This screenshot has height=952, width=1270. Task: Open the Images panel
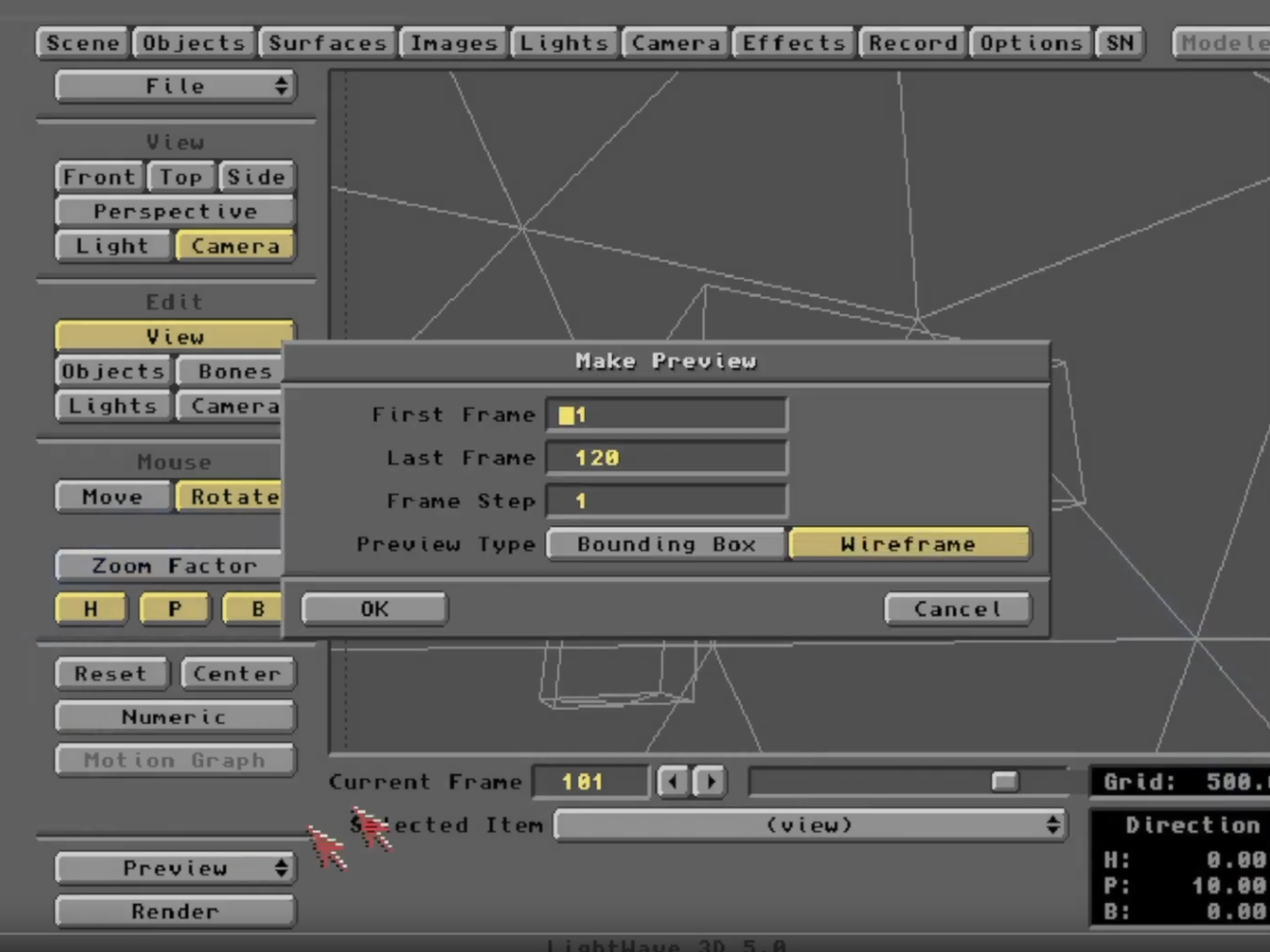[x=453, y=43]
